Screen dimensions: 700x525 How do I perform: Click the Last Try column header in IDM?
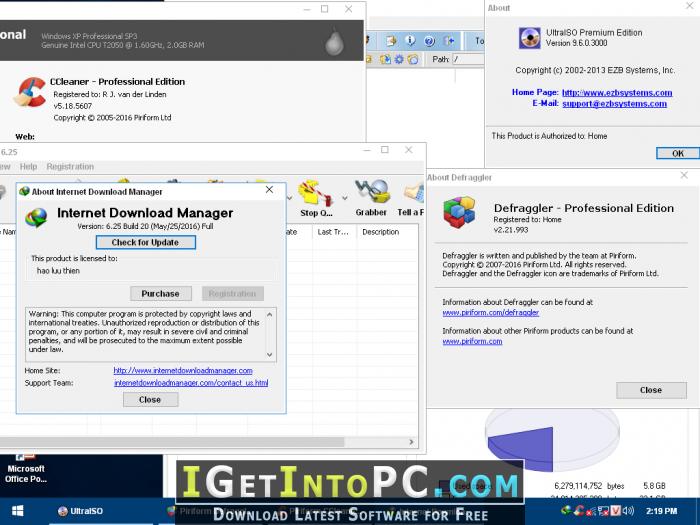point(333,232)
